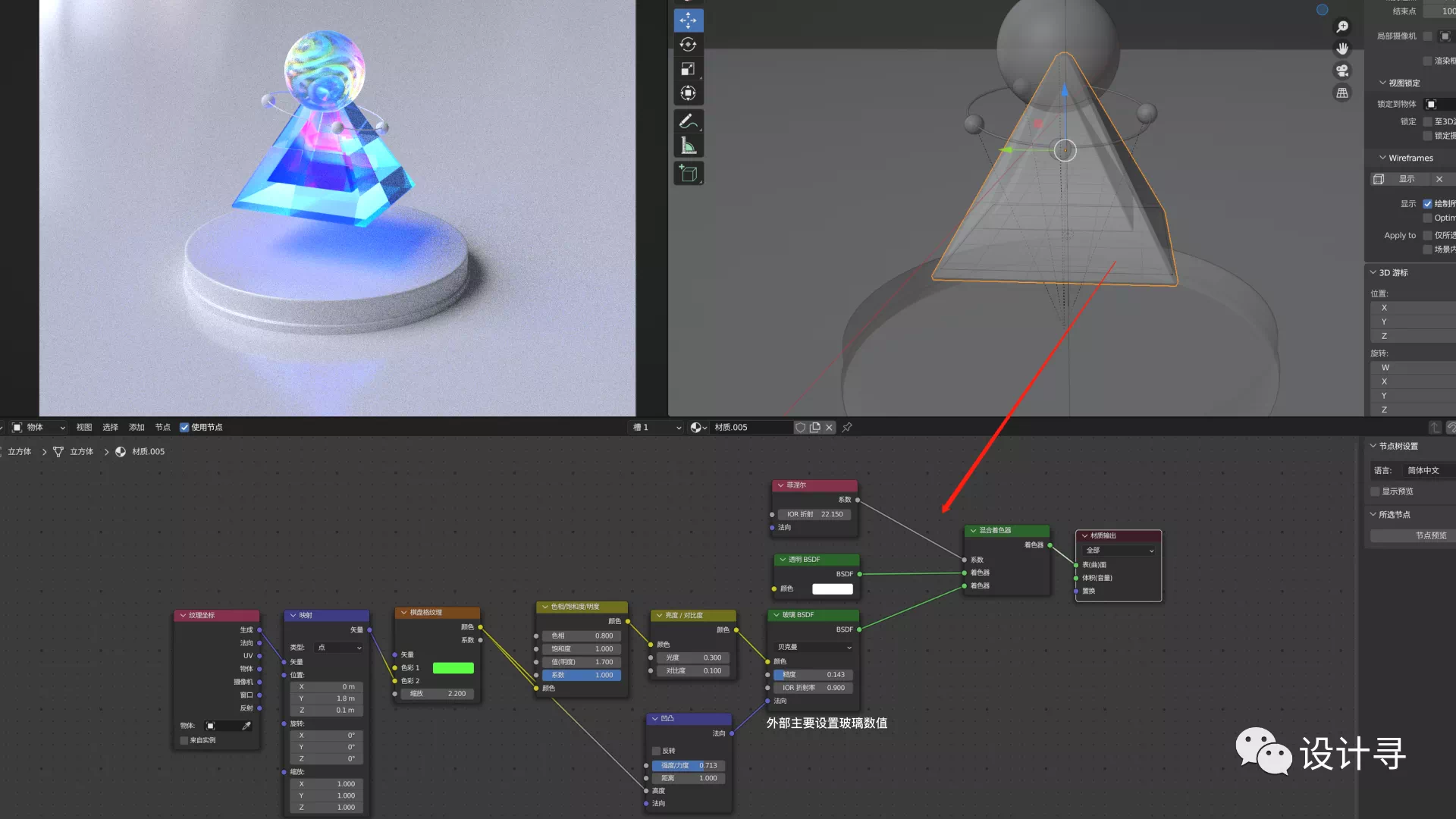Click the viewport zoom magnifier icon

[x=1342, y=27]
